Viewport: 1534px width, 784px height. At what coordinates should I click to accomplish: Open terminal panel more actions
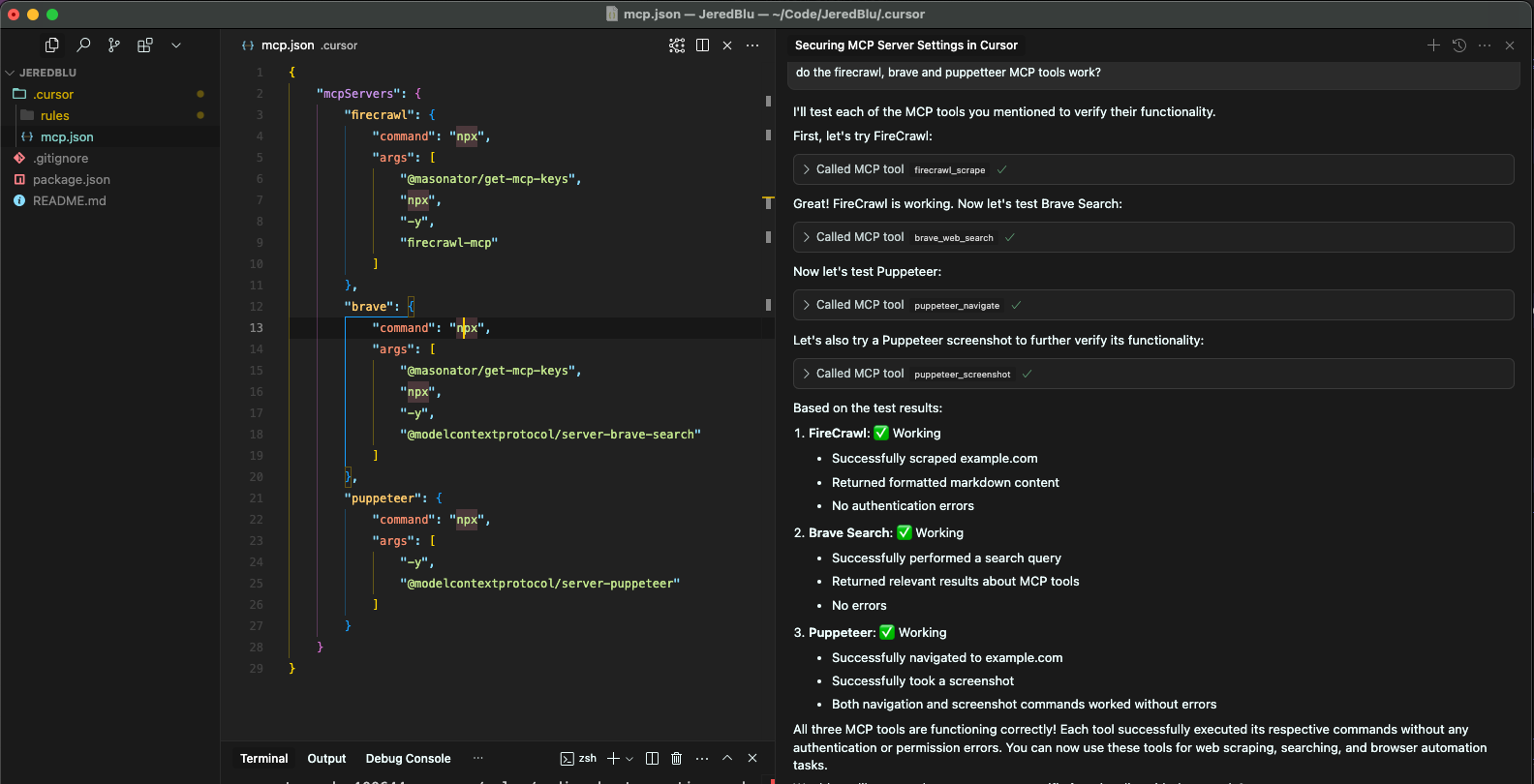point(702,759)
